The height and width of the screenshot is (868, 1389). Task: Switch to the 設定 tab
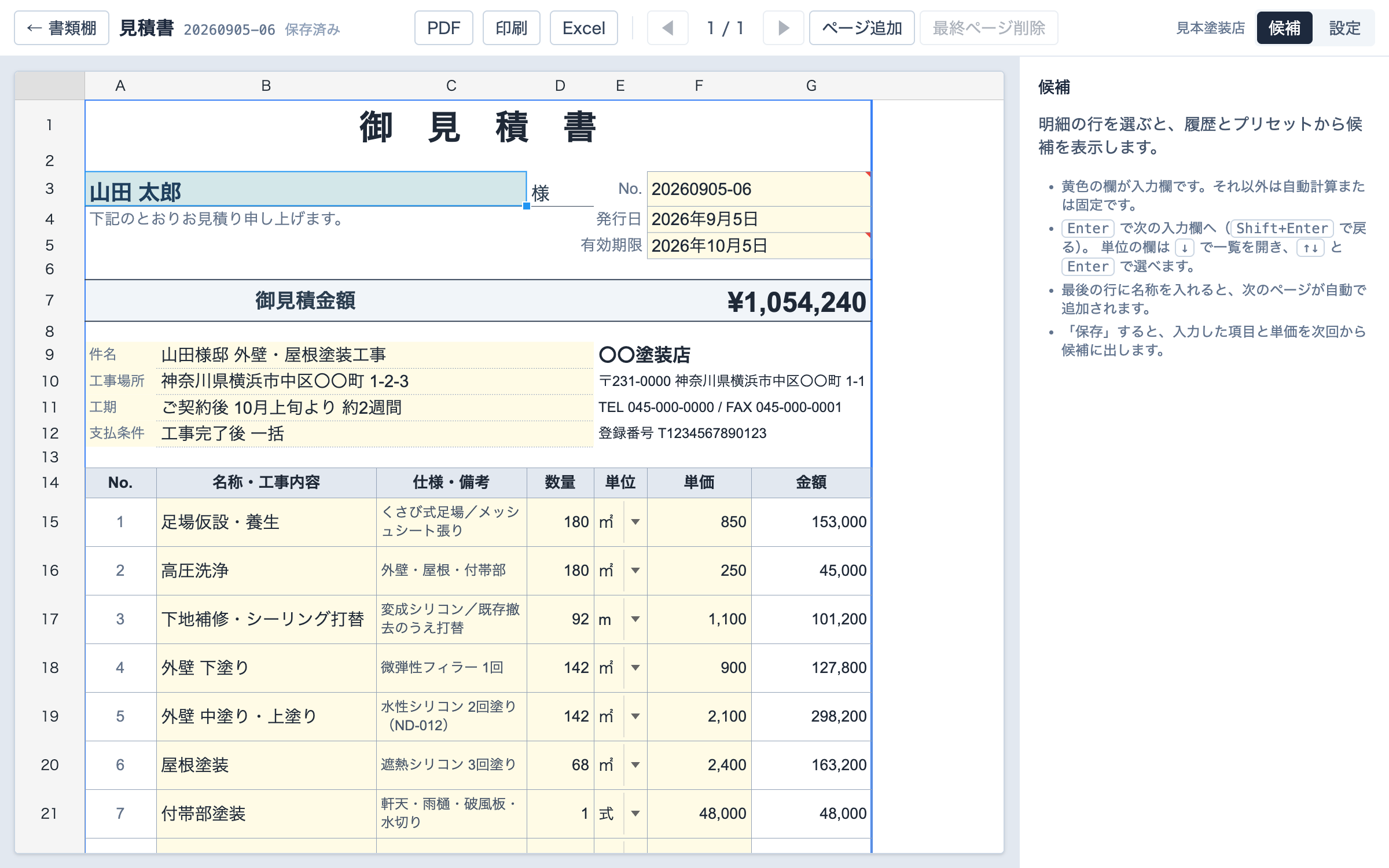(1344, 28)
